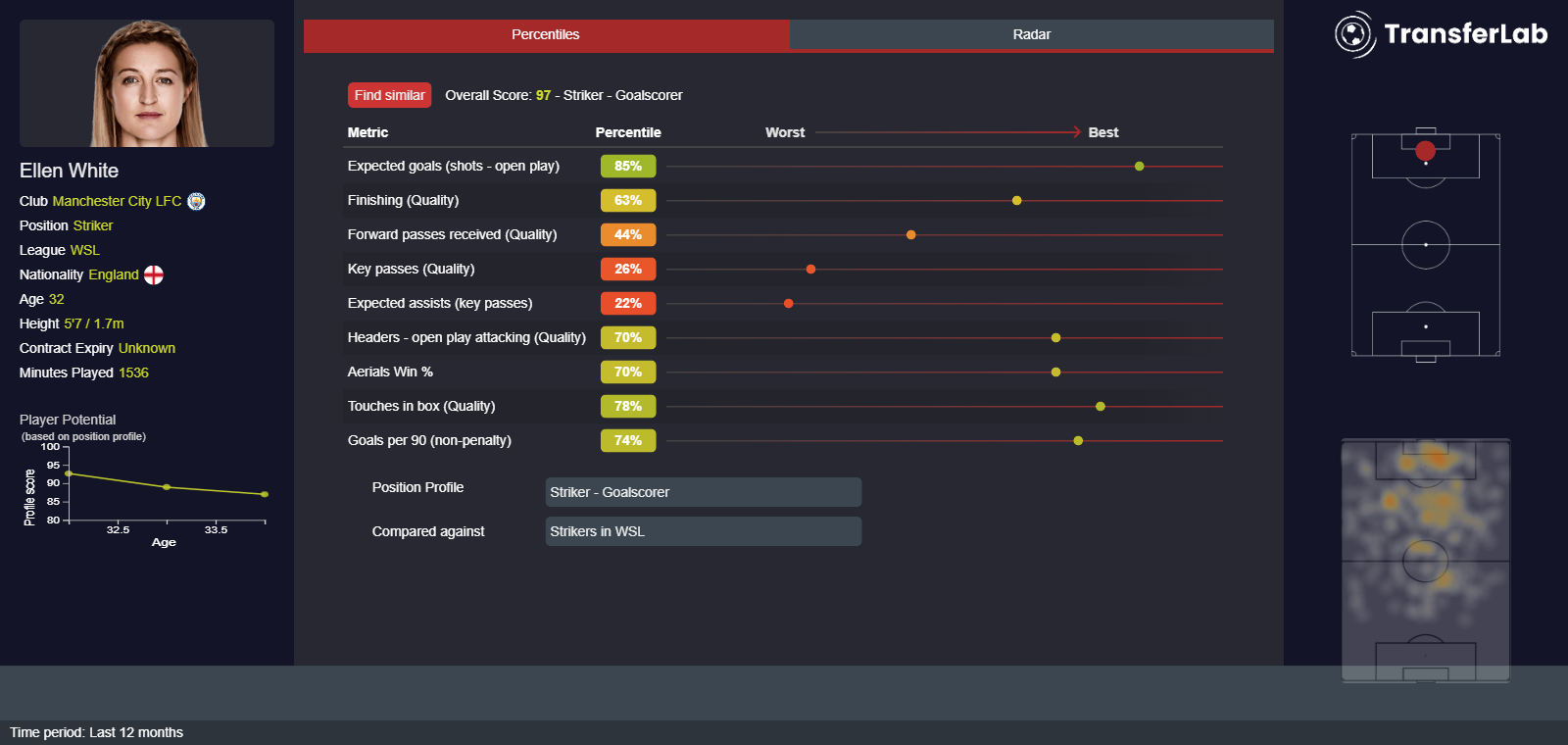Screen dimensions: 1568x745
Task: Click the Expected goals (shots - open play) metric
Action: click(454, 167)
